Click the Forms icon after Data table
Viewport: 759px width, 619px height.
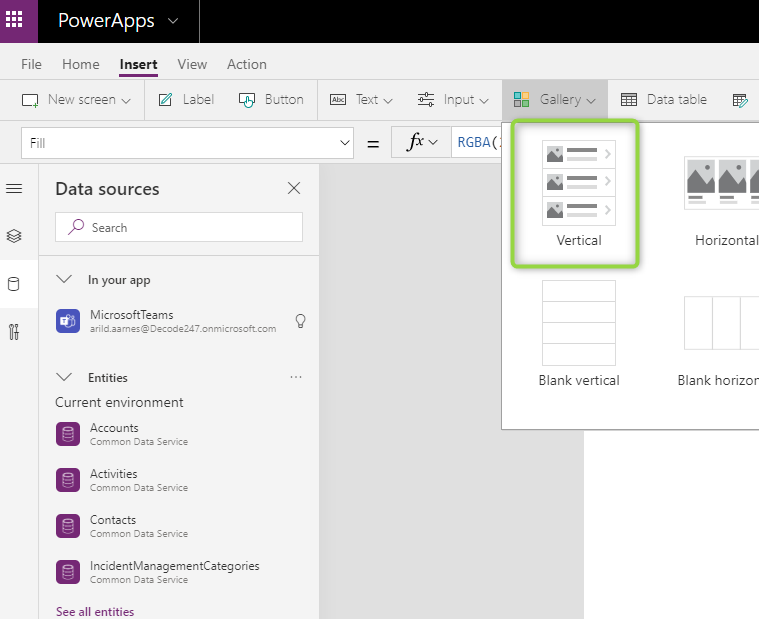point(740,100)
